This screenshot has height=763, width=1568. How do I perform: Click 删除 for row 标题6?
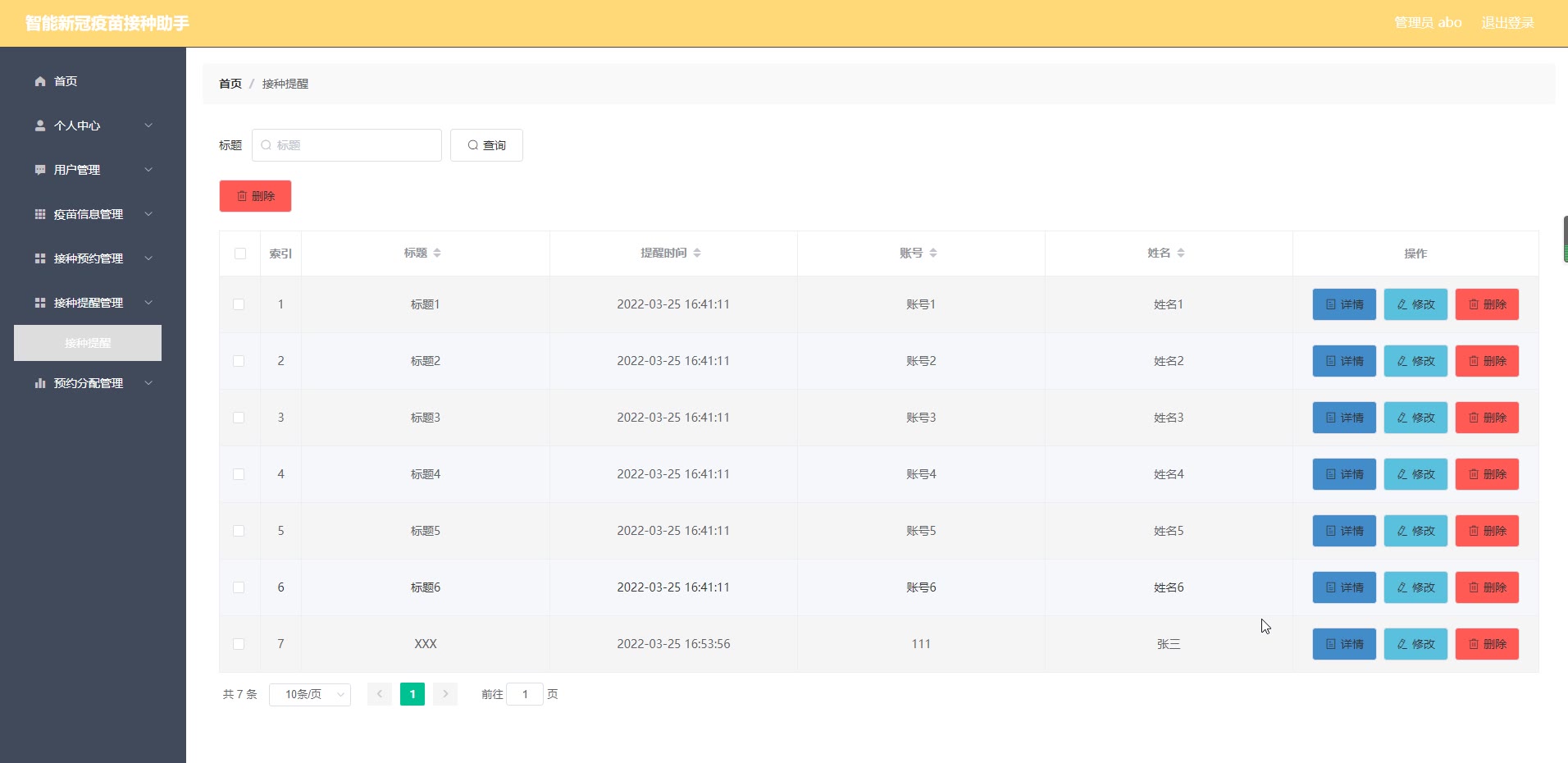(1487, 587)
